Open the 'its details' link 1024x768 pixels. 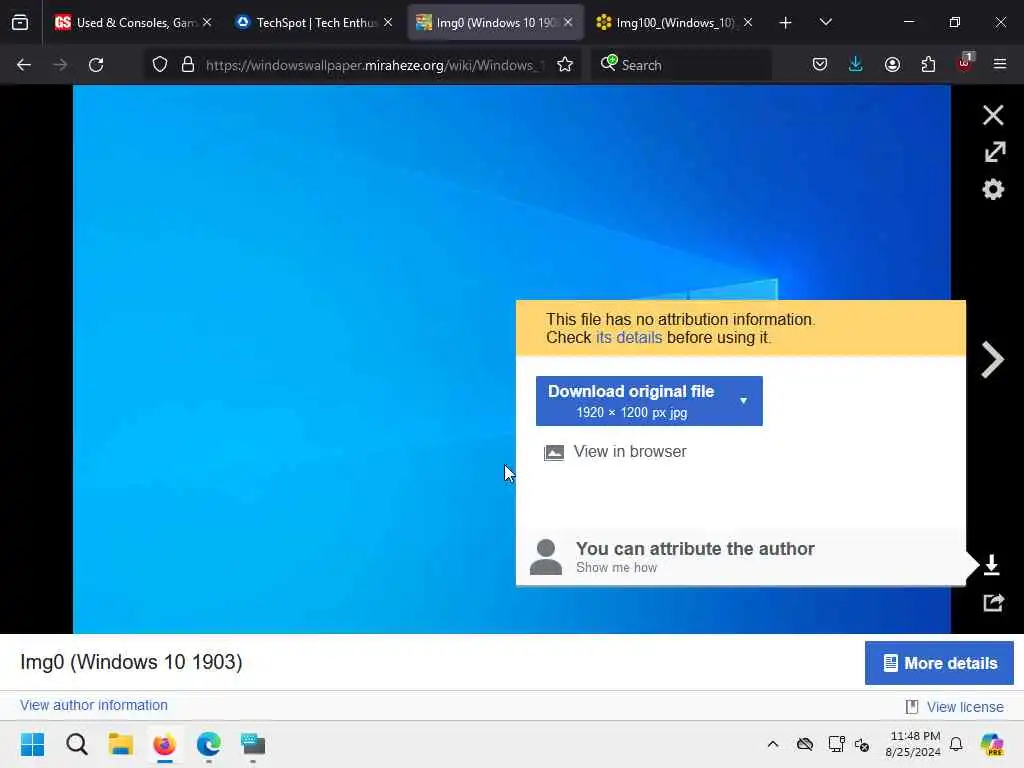click(628, 338)
